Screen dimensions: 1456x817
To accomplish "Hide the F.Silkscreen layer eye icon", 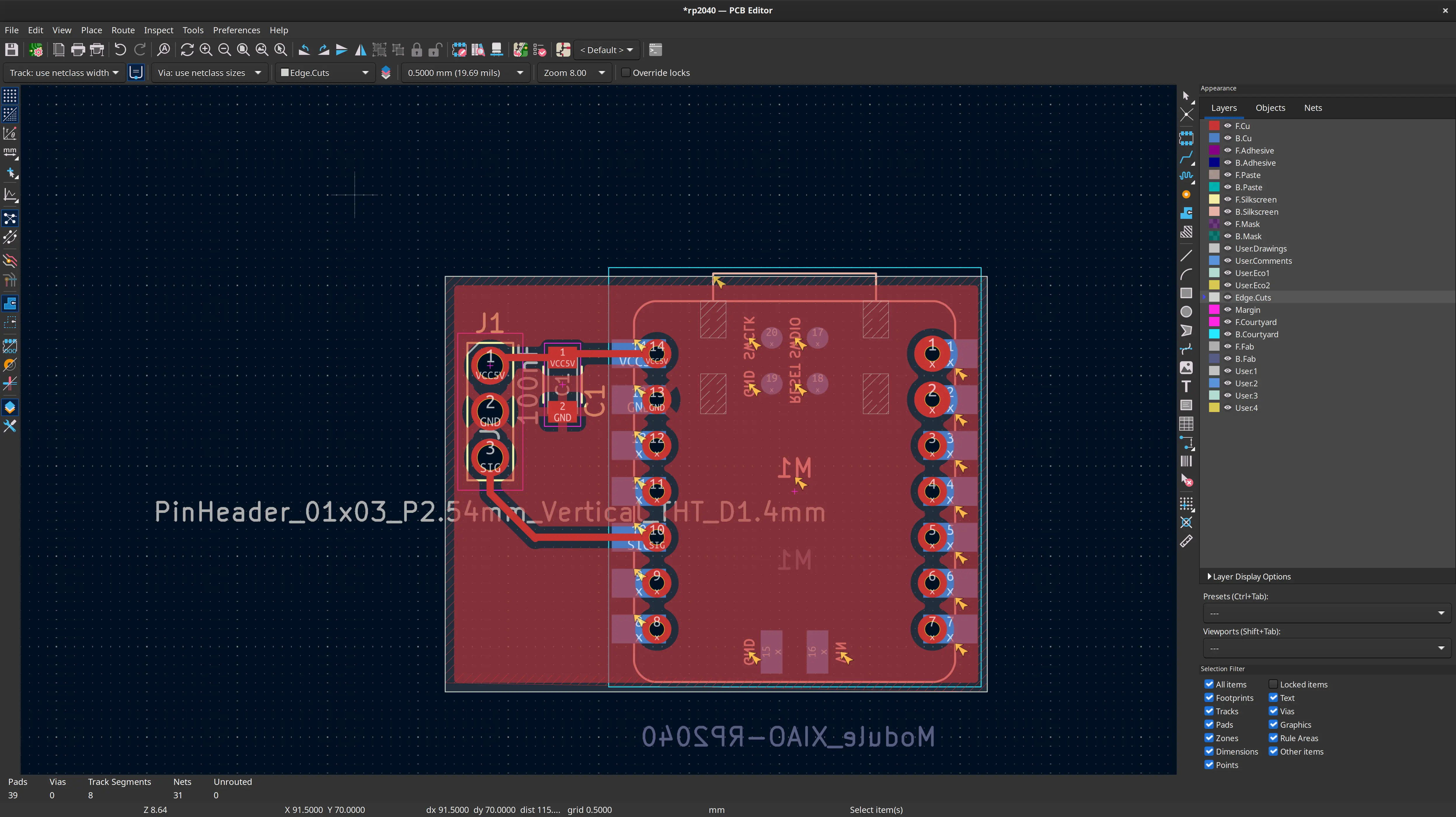I will pos(1227,200).
